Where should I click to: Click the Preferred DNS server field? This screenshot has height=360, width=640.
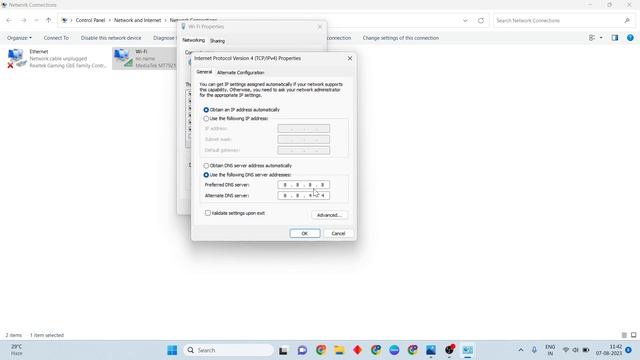pos(303,185)
